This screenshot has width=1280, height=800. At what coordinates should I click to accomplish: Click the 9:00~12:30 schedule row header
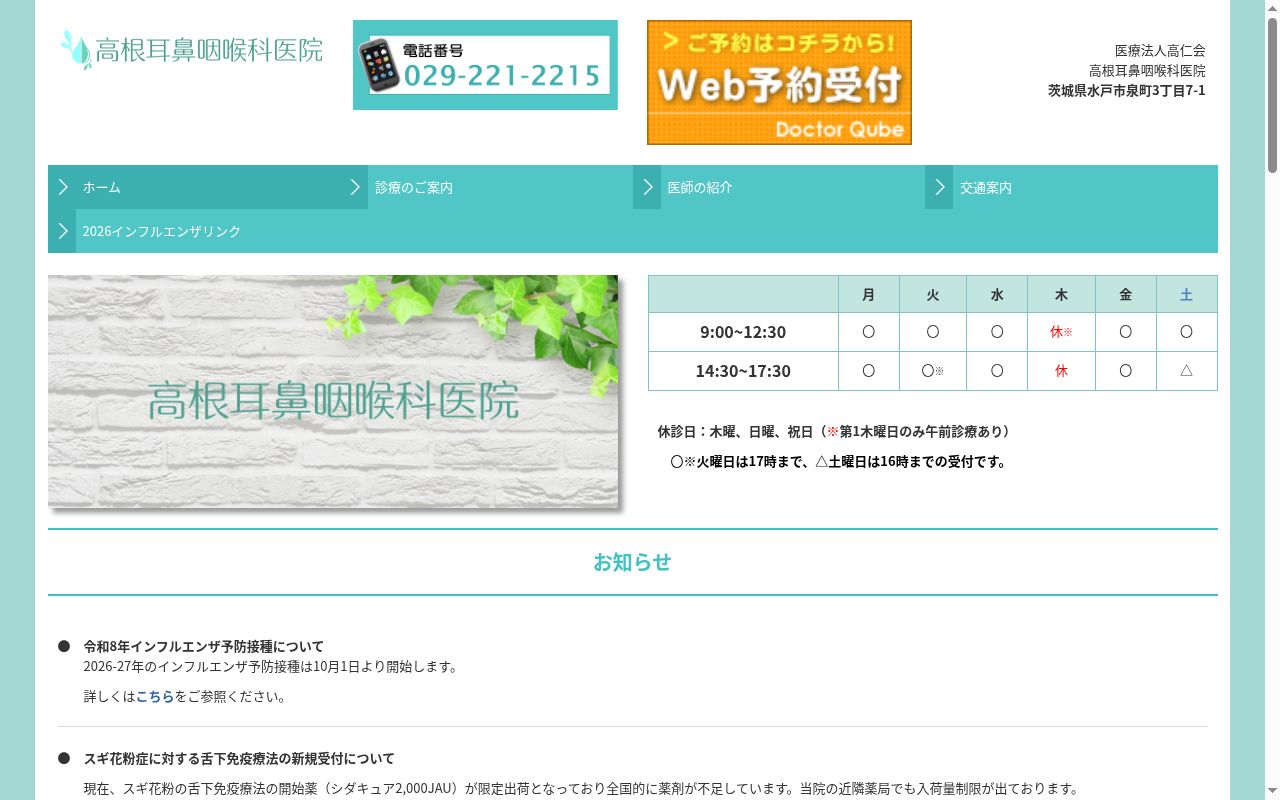[743, 332]
